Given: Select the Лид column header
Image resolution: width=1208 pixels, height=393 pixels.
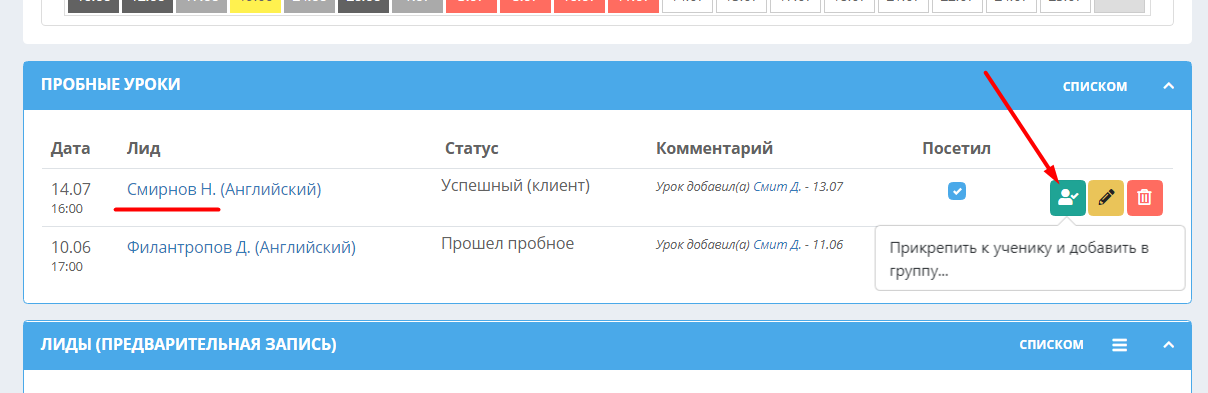Looking at the screenshot, I should pos(144,149).
